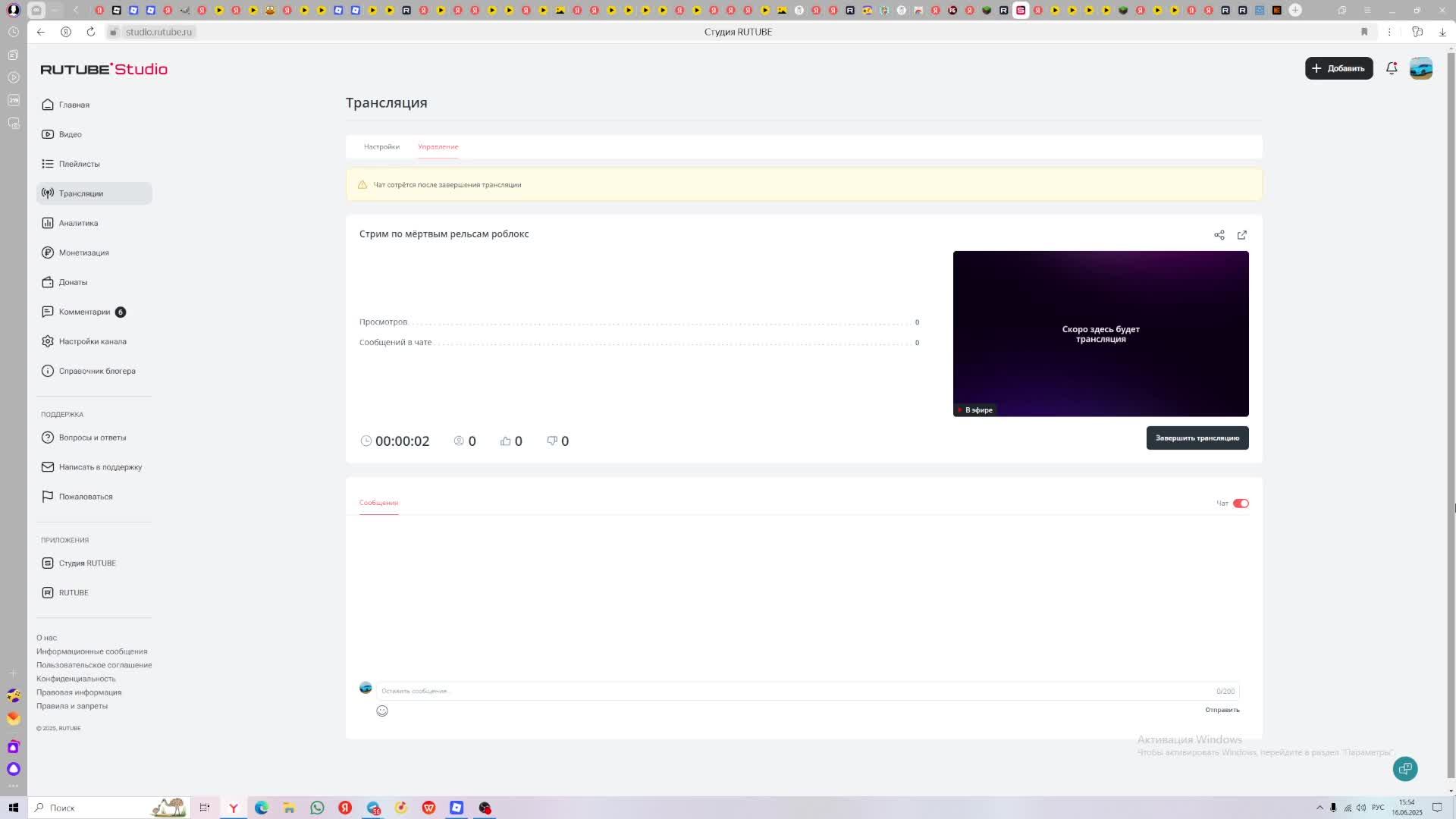The image size is (1456, 819).
Task: Click the Добавить button
Action: pos(1338,68)
